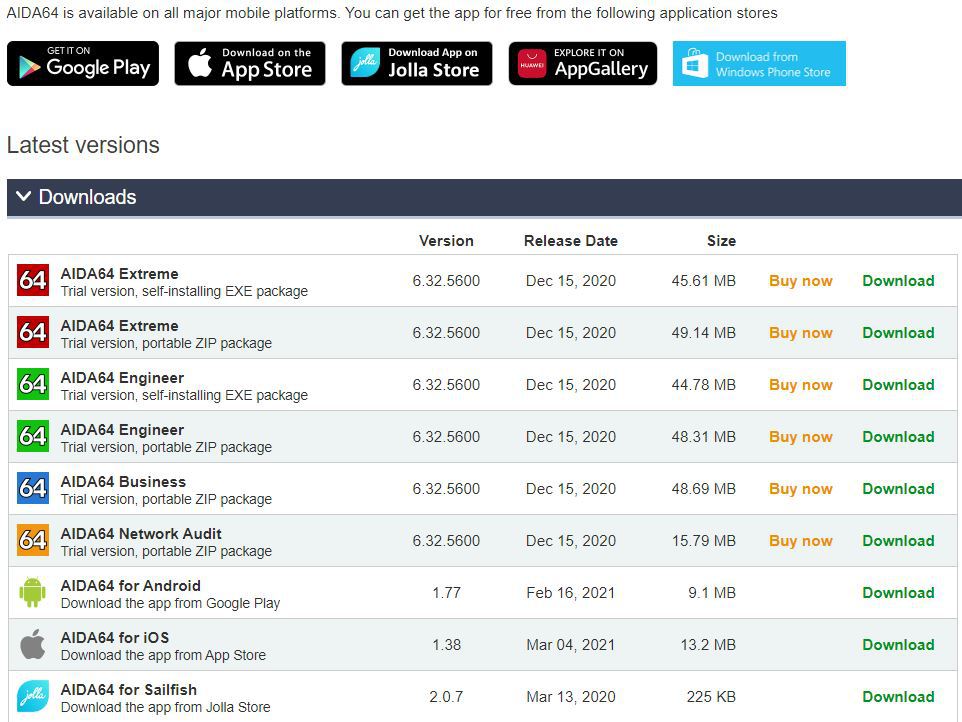Download AIDA64 Engineer self-installing EXE package

click(x=898, y=385)
